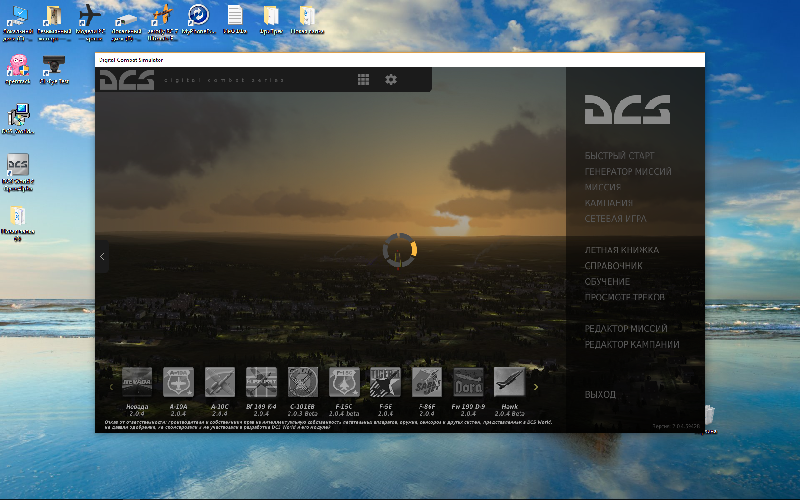Select the Hawk module icon
Screen dimensions: 800x500
[x=509, y=382]
